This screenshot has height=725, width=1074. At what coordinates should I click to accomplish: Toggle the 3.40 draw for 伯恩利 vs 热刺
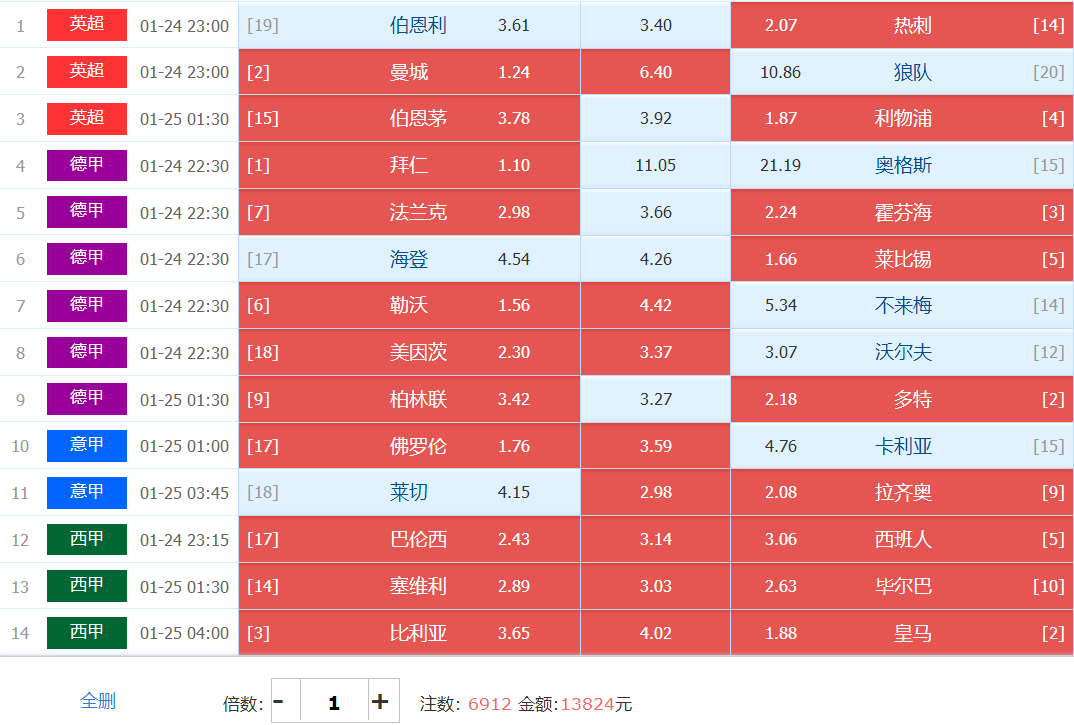tap(655, 25)
